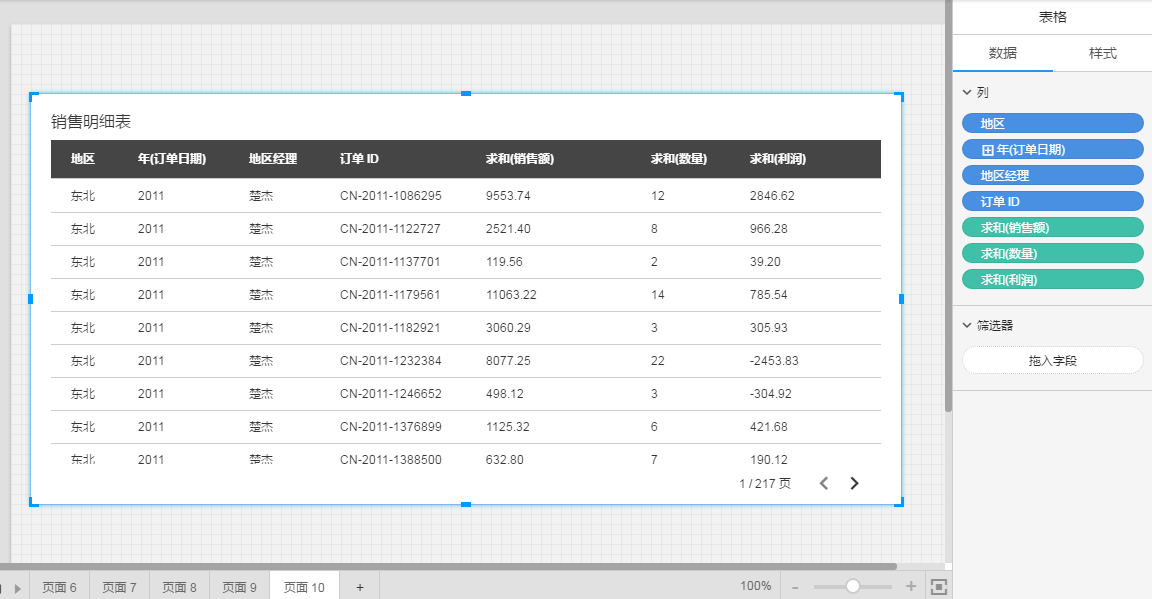Collapse the 列 section
This screenshot has width=1152, height=599.
pyautogui.click(x=967, y=92)
